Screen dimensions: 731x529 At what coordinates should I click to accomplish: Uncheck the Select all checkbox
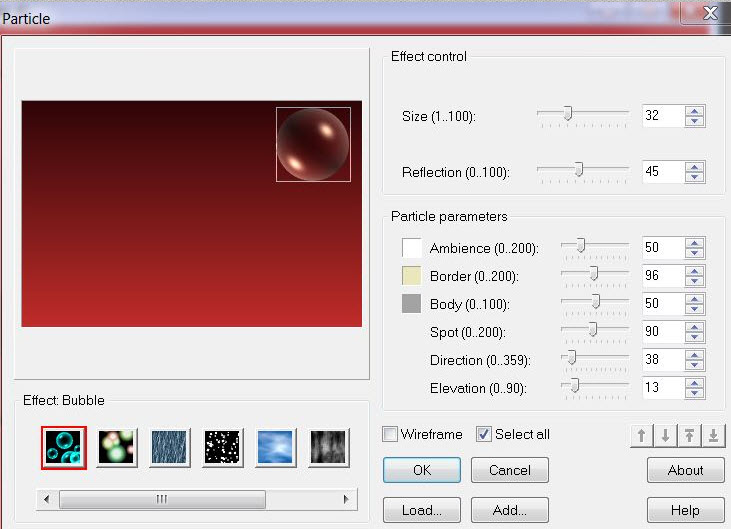coord(483,434)
